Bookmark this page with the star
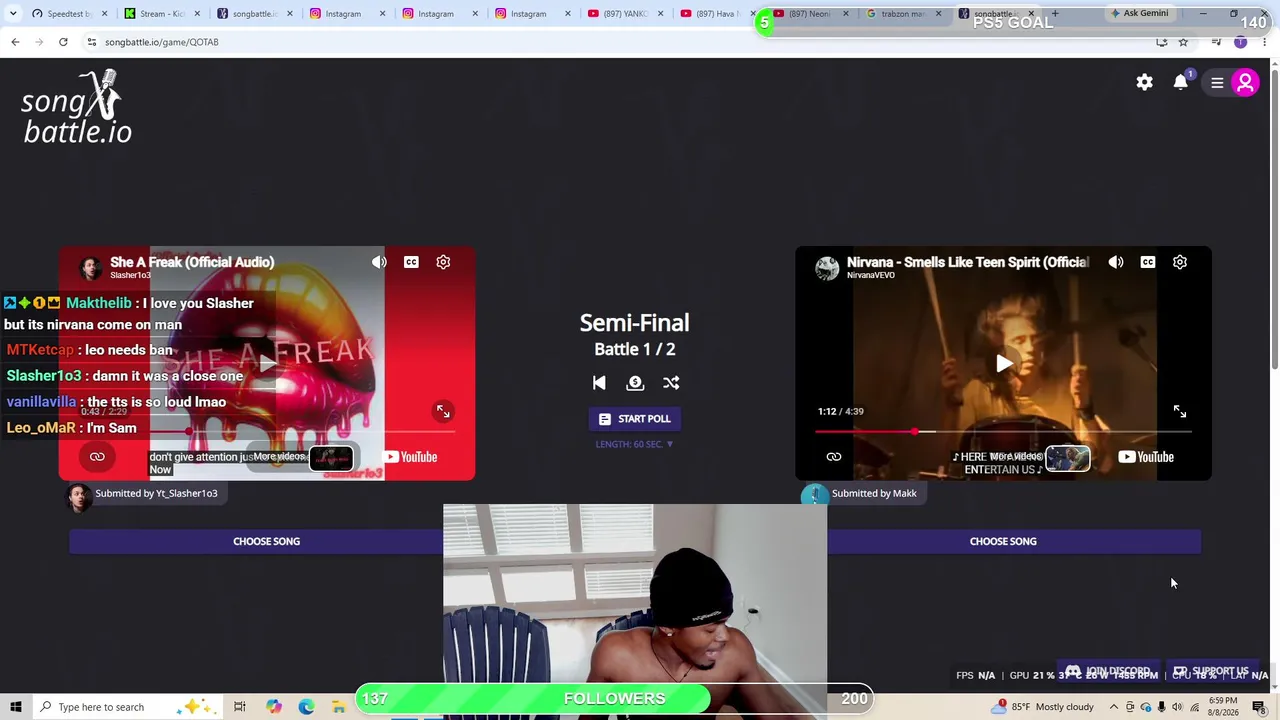Viewport: 1280px width, 720px height. coord(1183,42)
